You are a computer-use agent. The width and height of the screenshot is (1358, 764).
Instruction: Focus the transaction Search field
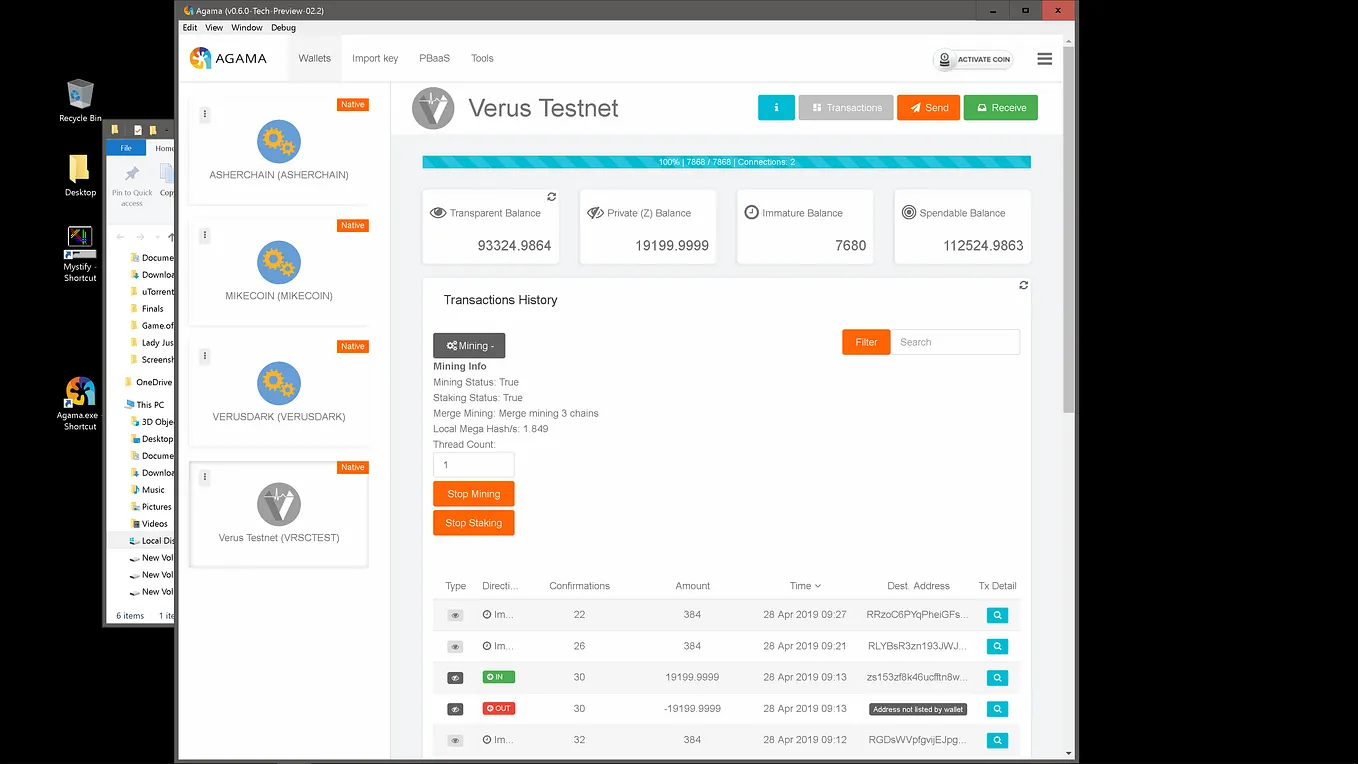955,342
